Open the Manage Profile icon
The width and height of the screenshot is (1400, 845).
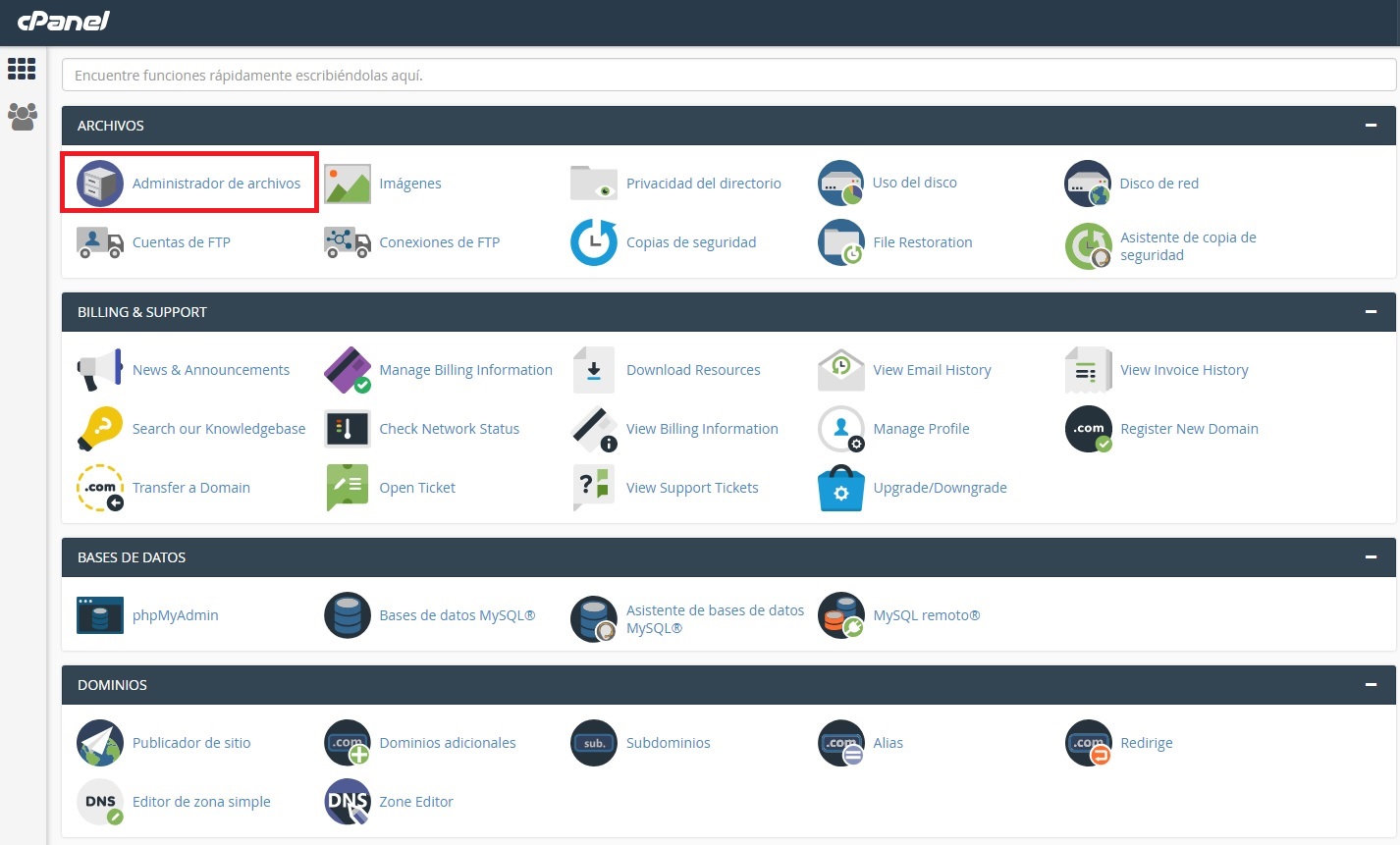pos(841,429)
